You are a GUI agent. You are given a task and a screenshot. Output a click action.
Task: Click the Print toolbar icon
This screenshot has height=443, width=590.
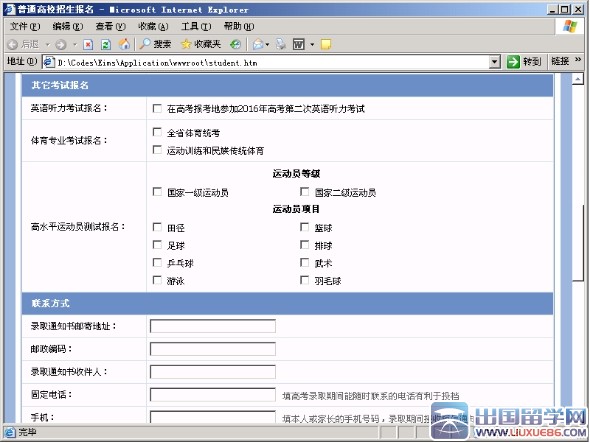pos(281,44)
